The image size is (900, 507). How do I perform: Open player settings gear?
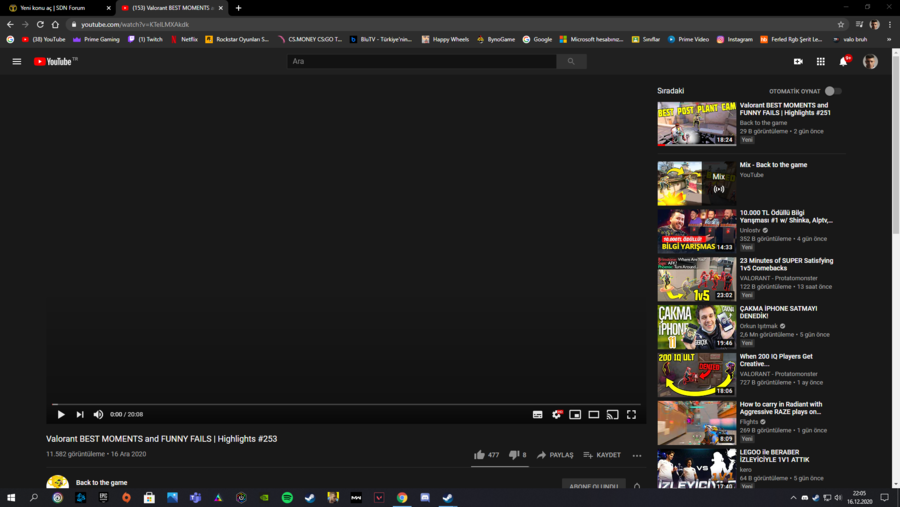(556, 415)
